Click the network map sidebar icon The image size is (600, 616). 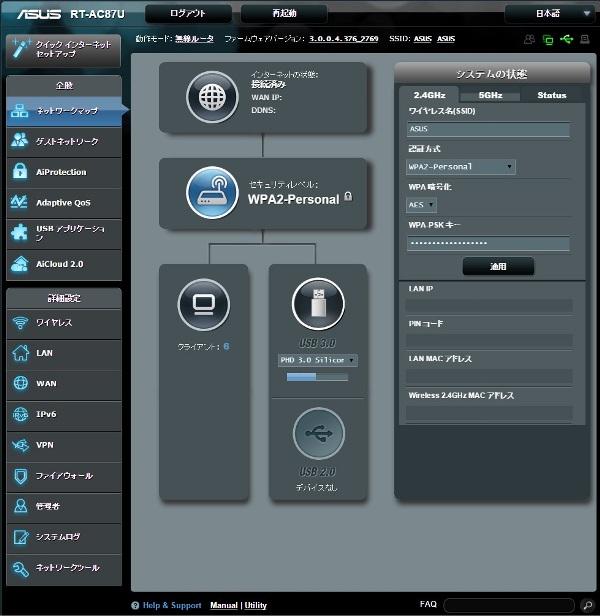(20, 111)
